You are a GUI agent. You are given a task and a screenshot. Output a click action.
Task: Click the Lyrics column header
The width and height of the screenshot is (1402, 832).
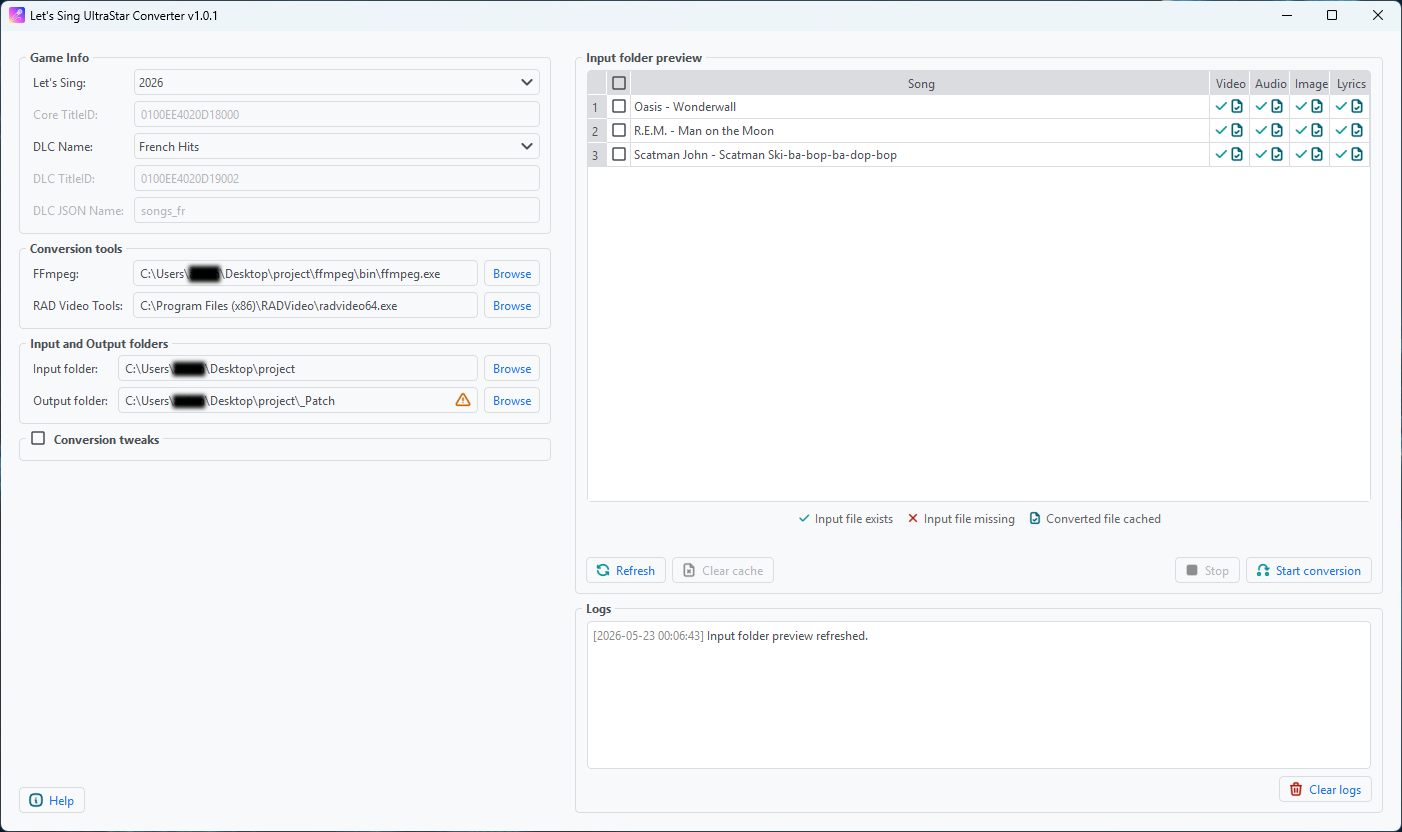pyautogui.click(x=1350, y=83)
